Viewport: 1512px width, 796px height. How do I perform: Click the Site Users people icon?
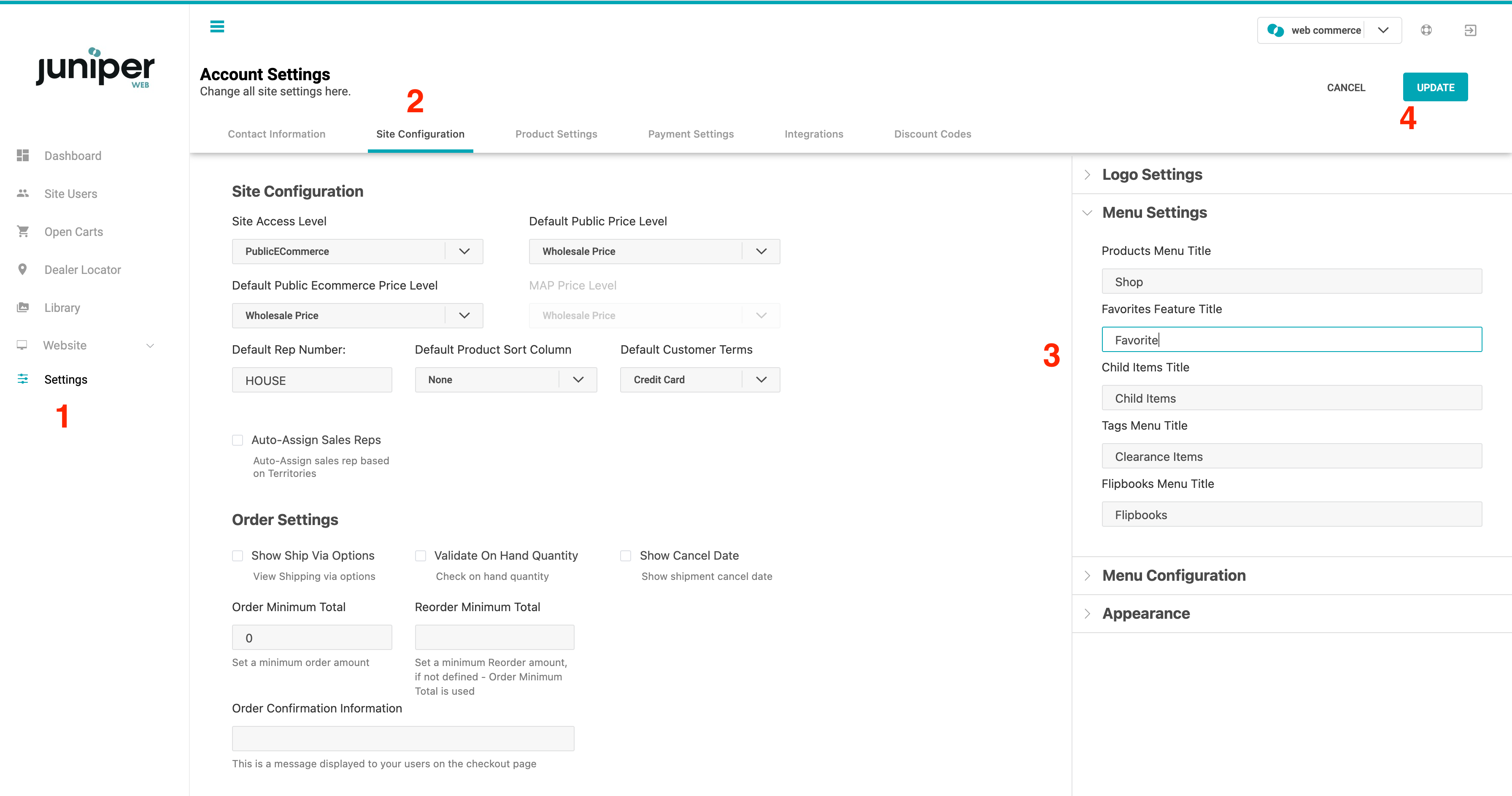coord(23,193)
